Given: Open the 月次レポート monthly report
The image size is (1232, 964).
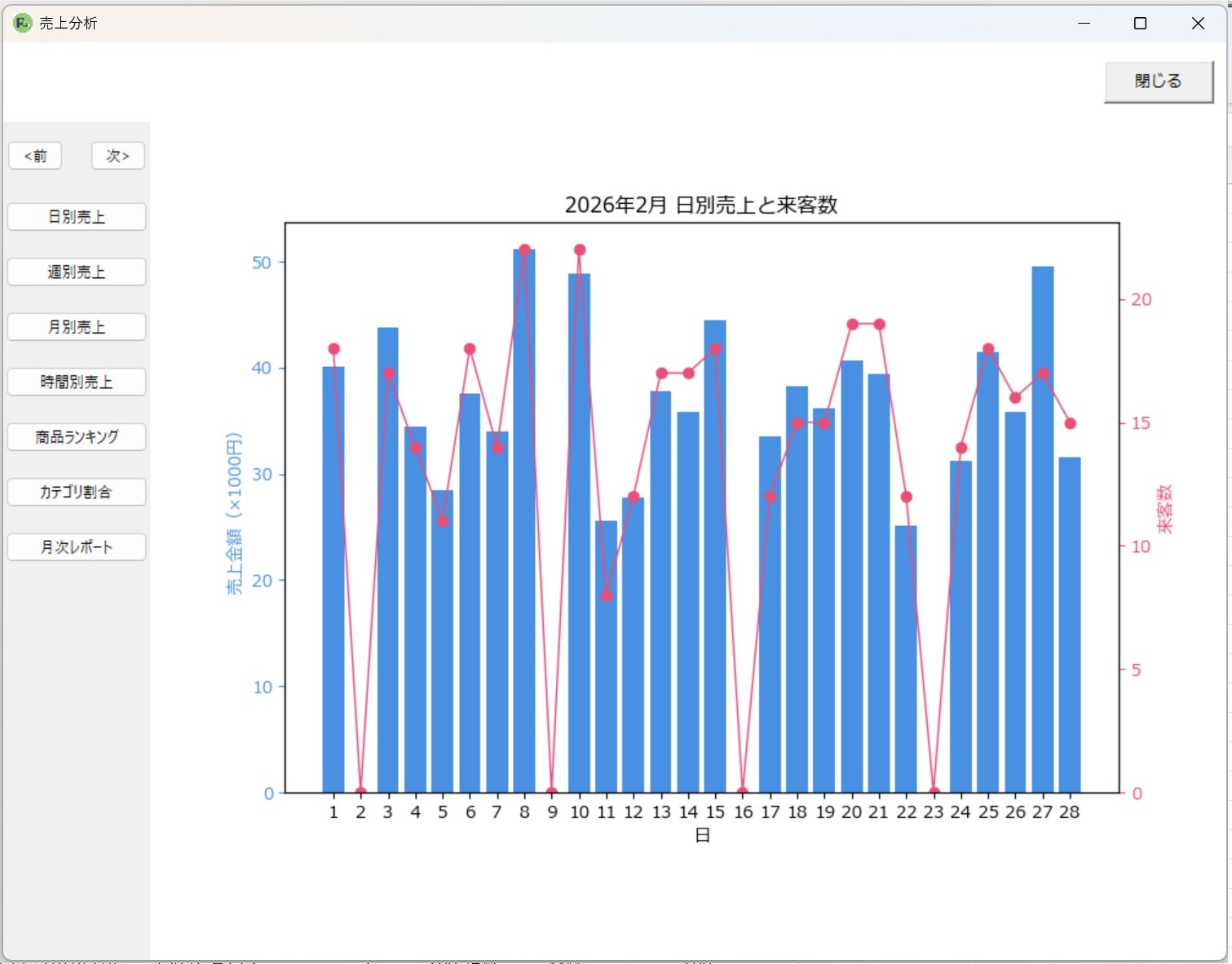Looking at the screenshot, I should pyautogui.click(x=77, y=547).
